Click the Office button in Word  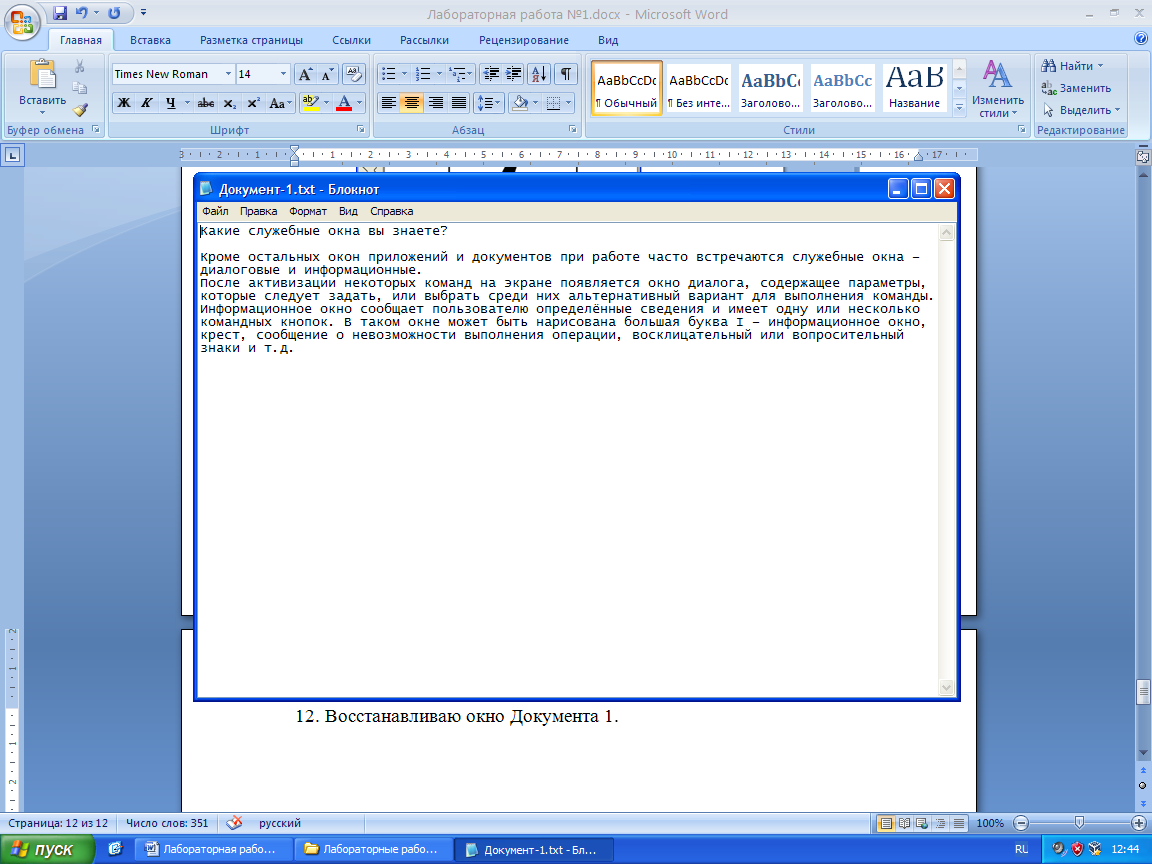[x=22, y=21]
